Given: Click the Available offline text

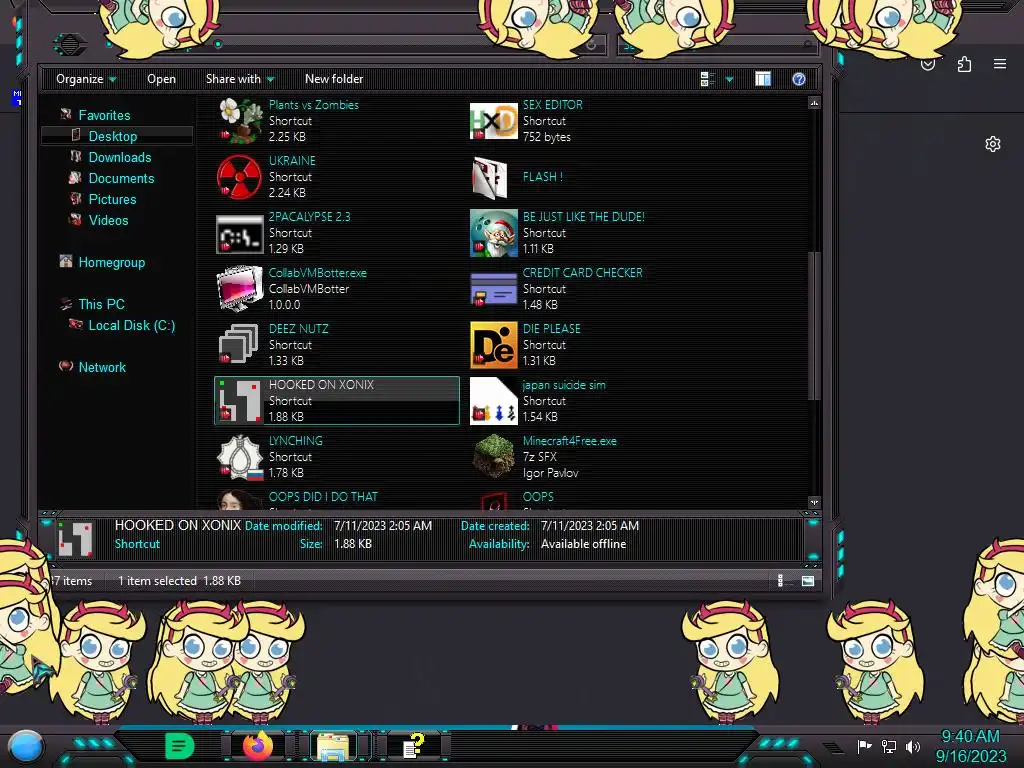Looking at the screenshot, I should [x=583, y=544].
